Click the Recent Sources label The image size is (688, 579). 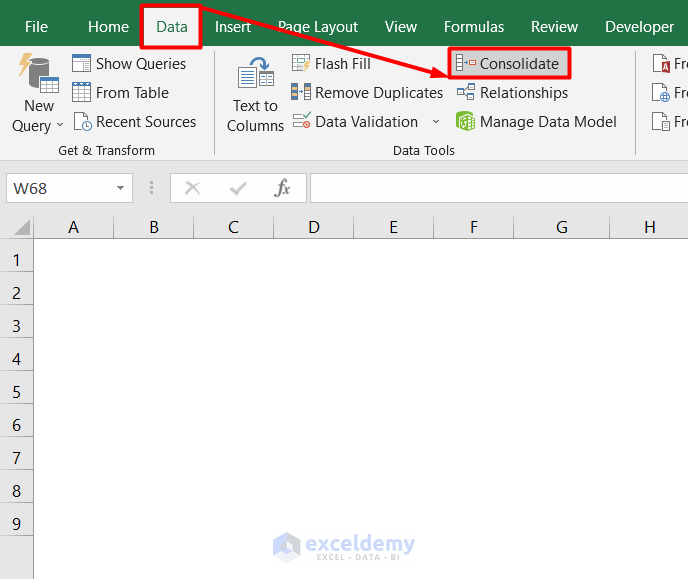tap(146, 122)
